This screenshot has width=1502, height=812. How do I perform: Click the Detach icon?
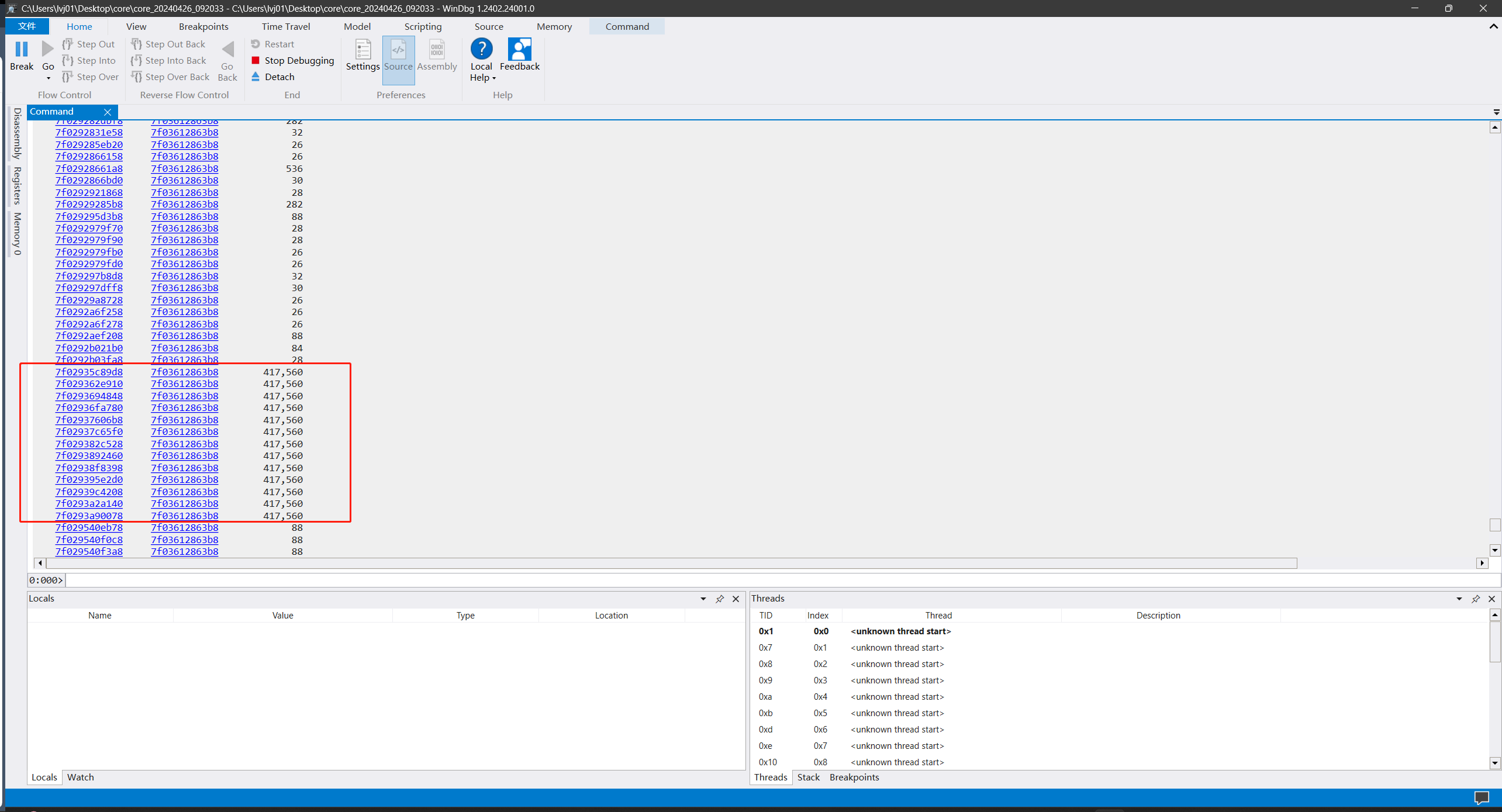pyautogui.click(x=255, y=77)
